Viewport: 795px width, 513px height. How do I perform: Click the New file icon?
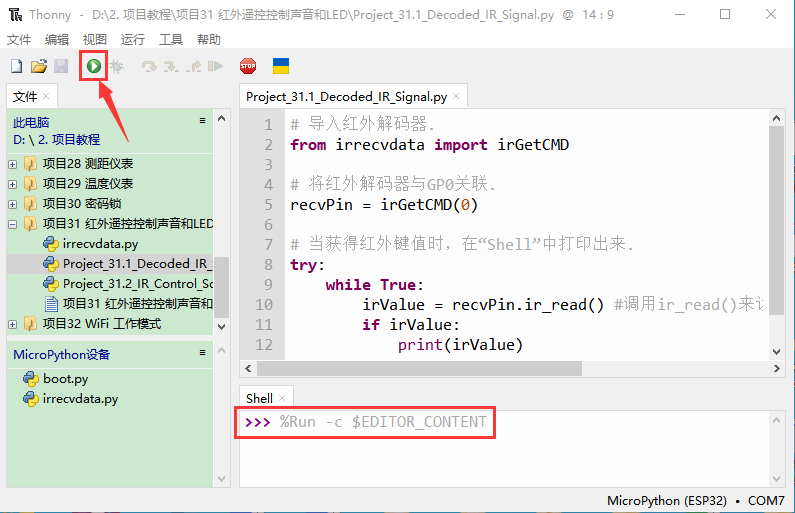pyautogui.click(x=16, y=66)
